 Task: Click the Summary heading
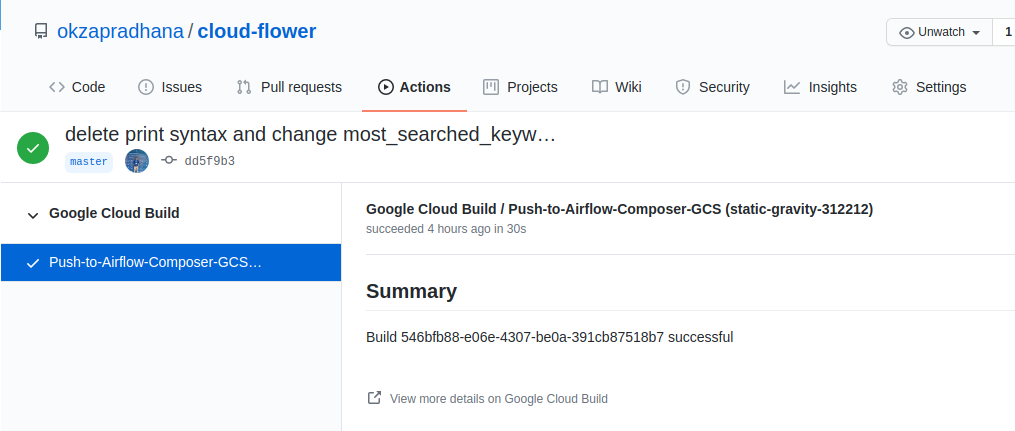click(412, 291)
